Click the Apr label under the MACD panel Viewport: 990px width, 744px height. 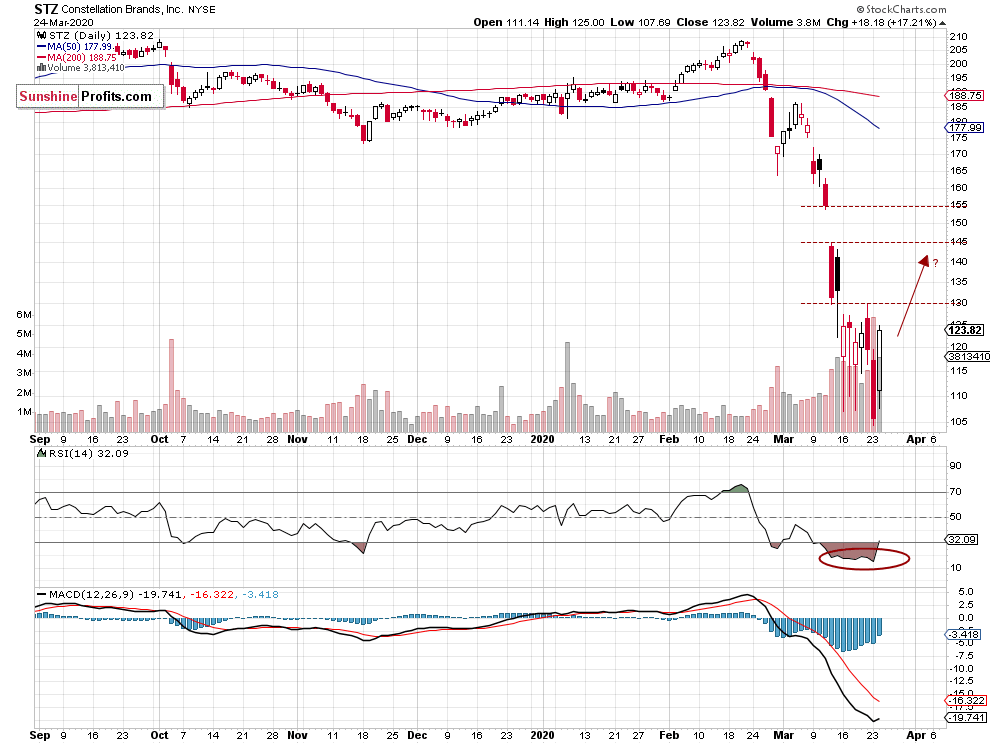916,735
